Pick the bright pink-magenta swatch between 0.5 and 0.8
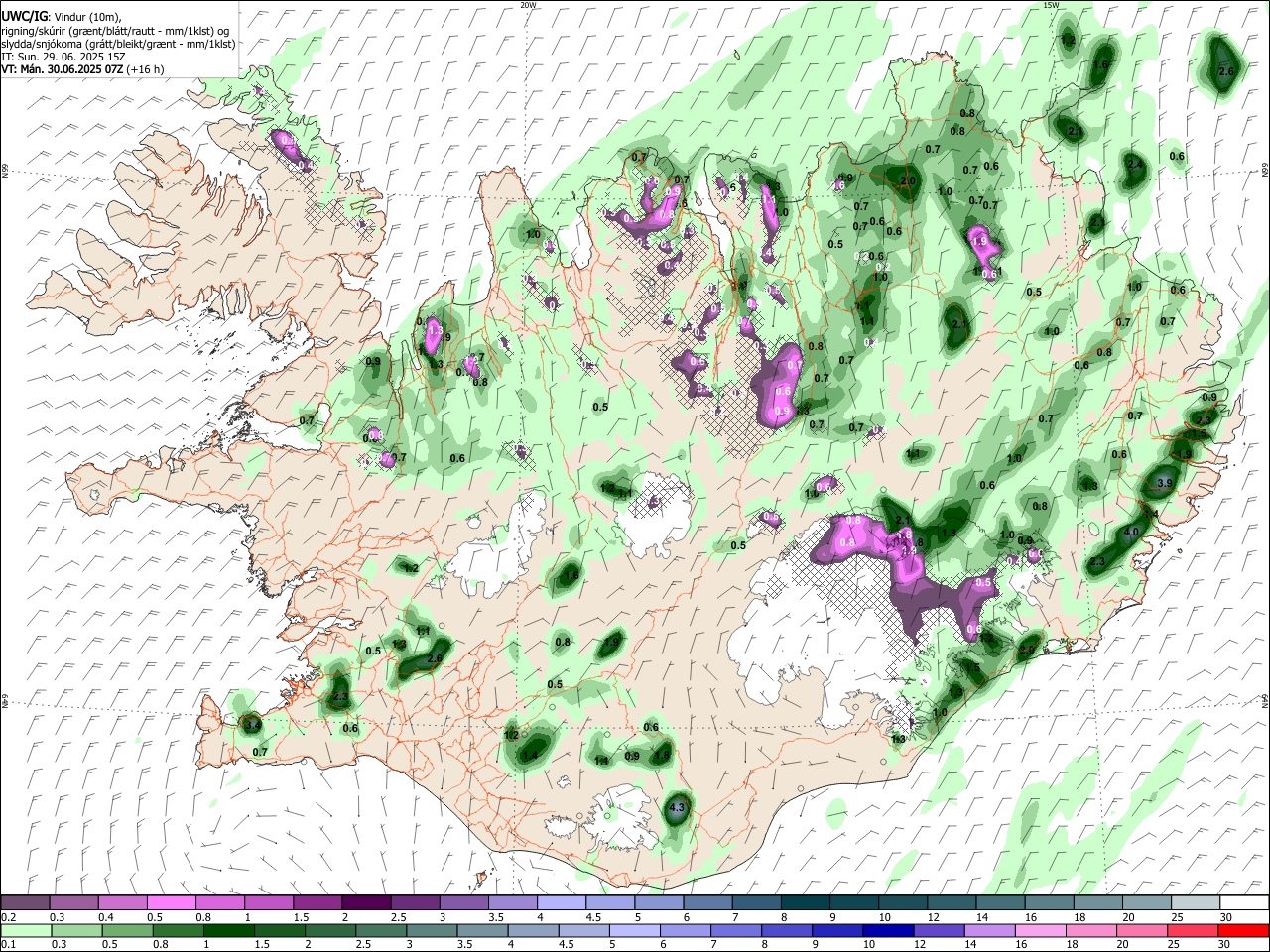Viewport: 1270px width, 952px height. pos(171,902)
